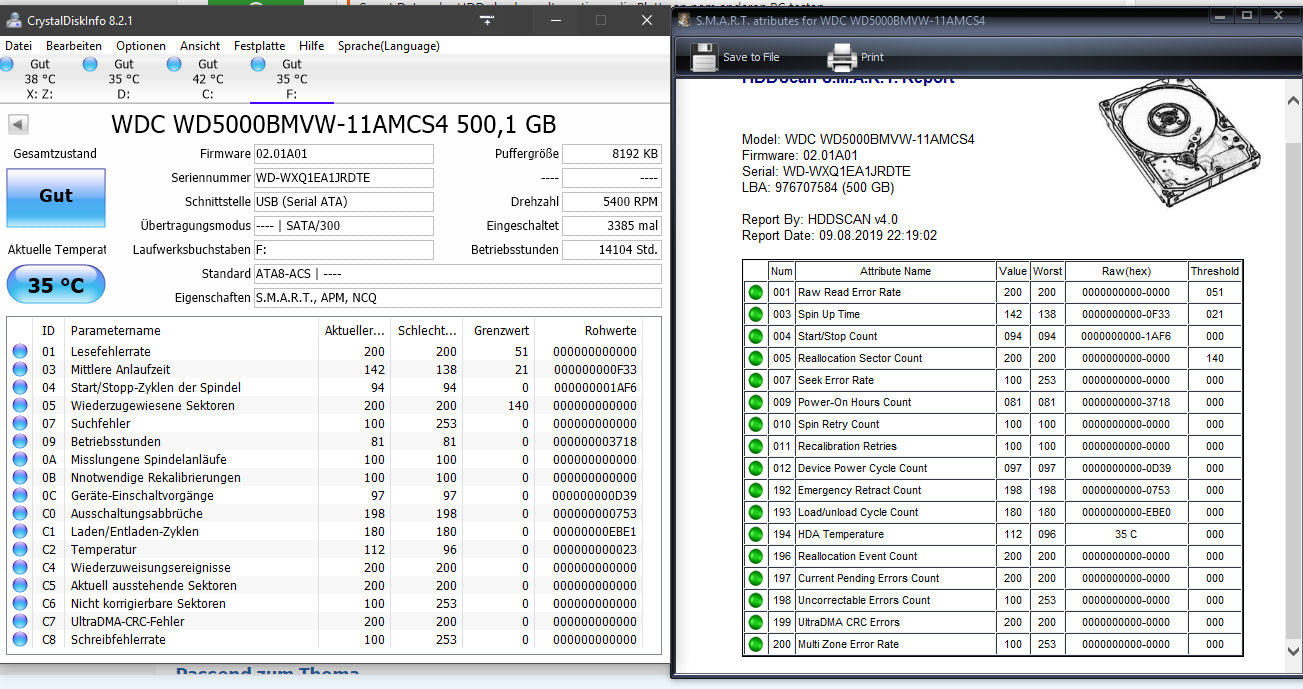Click green status icon for Reallocation Sector Count
Screen dimensions: 1303x689
(755, 358)
